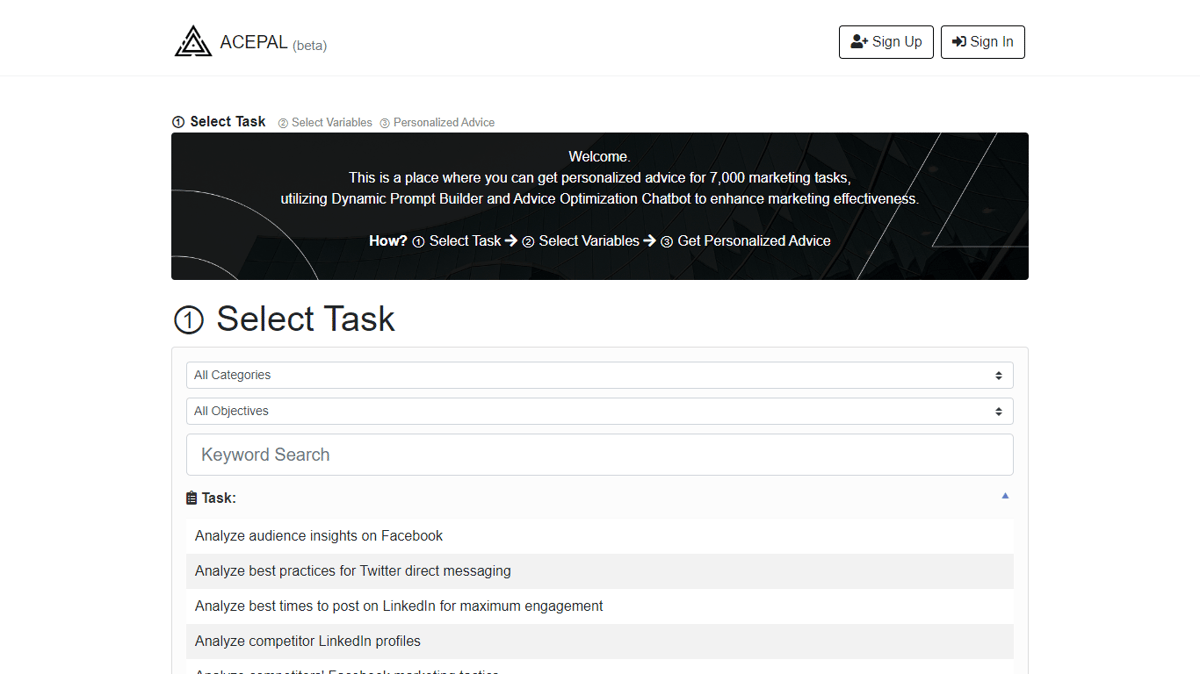
Task: Click the Sign Up button
Action: click(886, 42)
